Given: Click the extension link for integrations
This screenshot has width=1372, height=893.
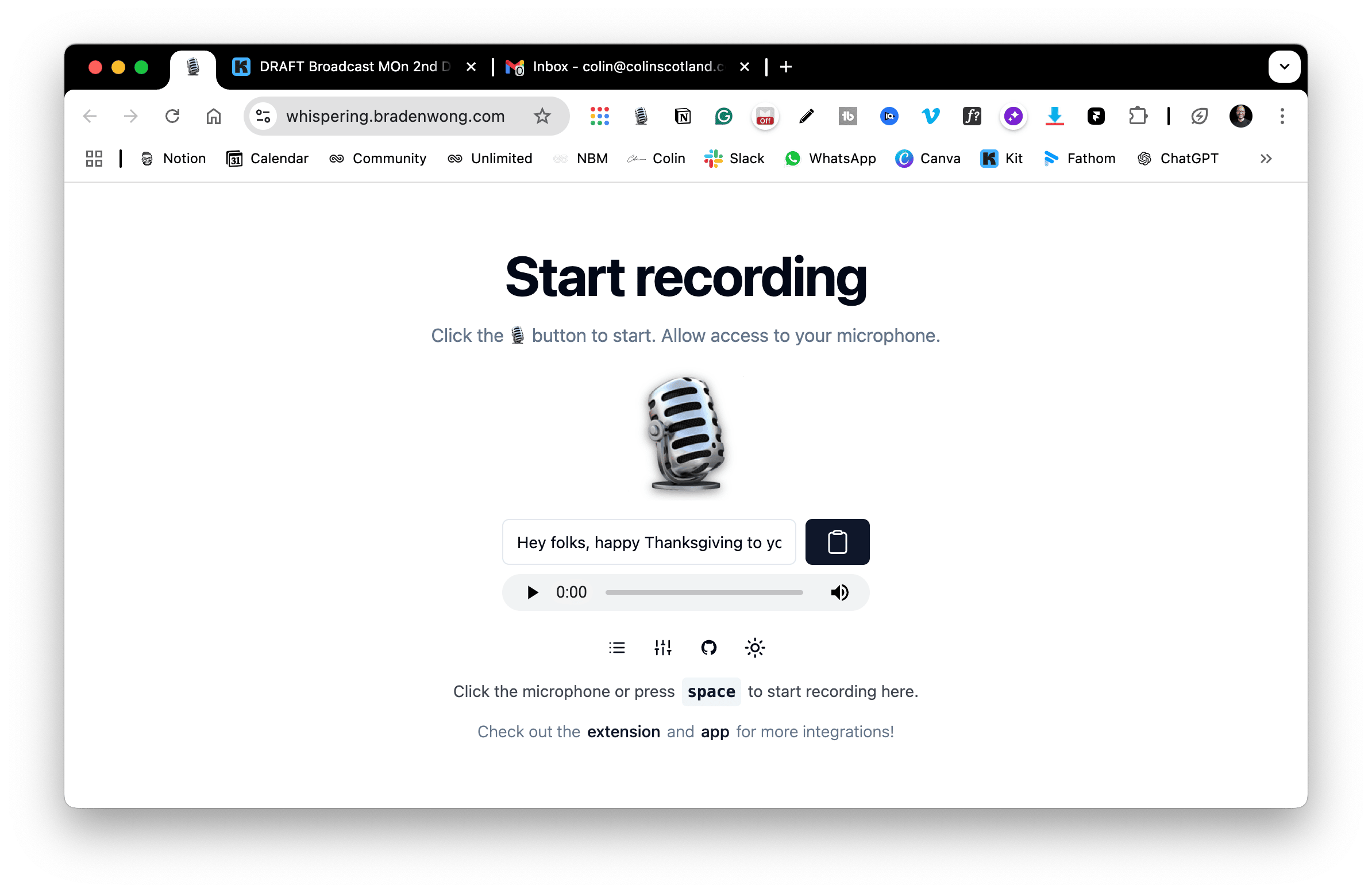Looking at the screenshot, I should (x=622, y=731).
